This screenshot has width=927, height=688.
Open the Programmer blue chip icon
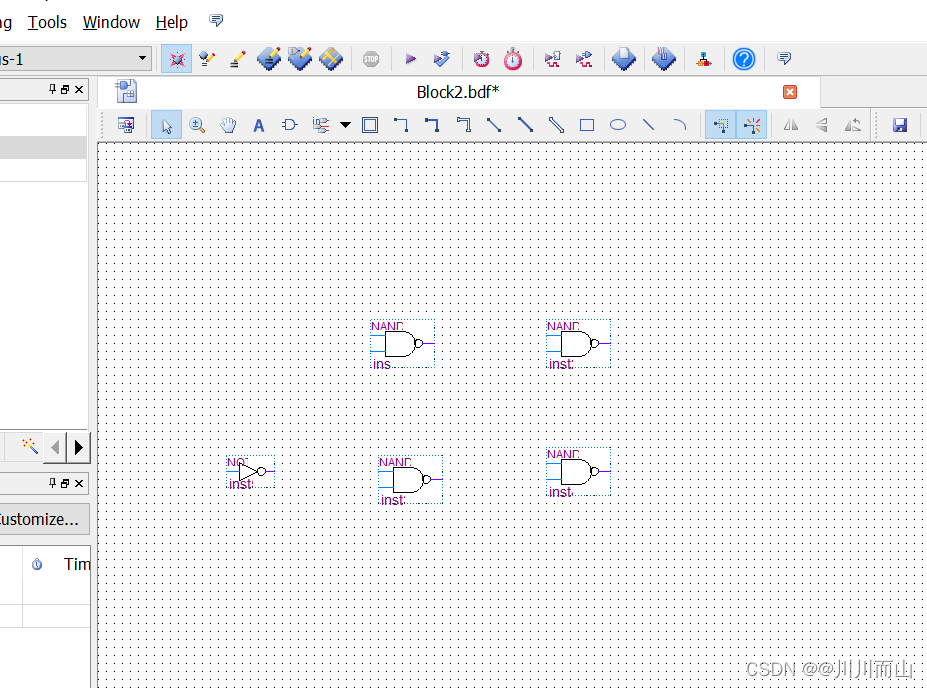tap(624, 59)
